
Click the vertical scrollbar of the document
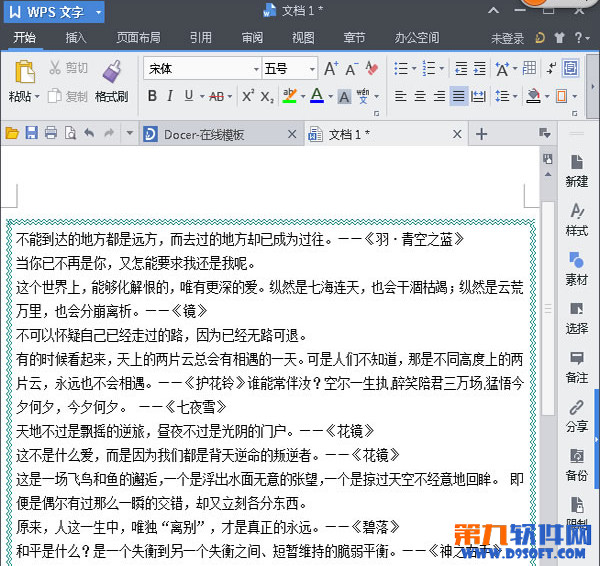point(547,300)
